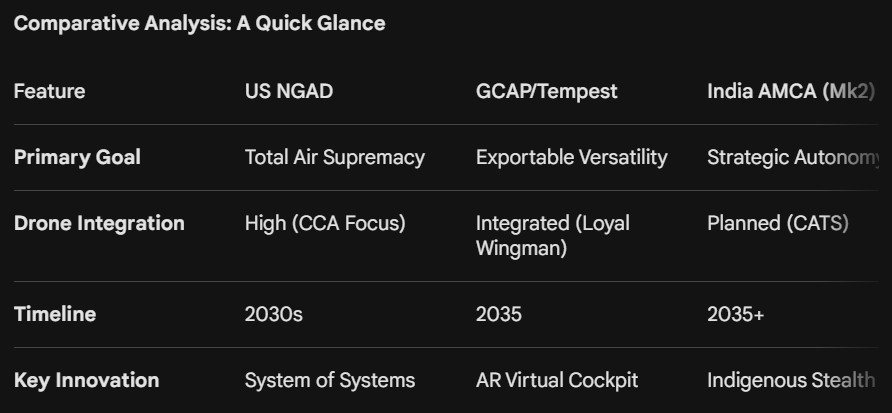Click the "India AMCA (Mk2)" column header
Image resolution: width=892 pixels, height=413 pixels.
point(790,92)
